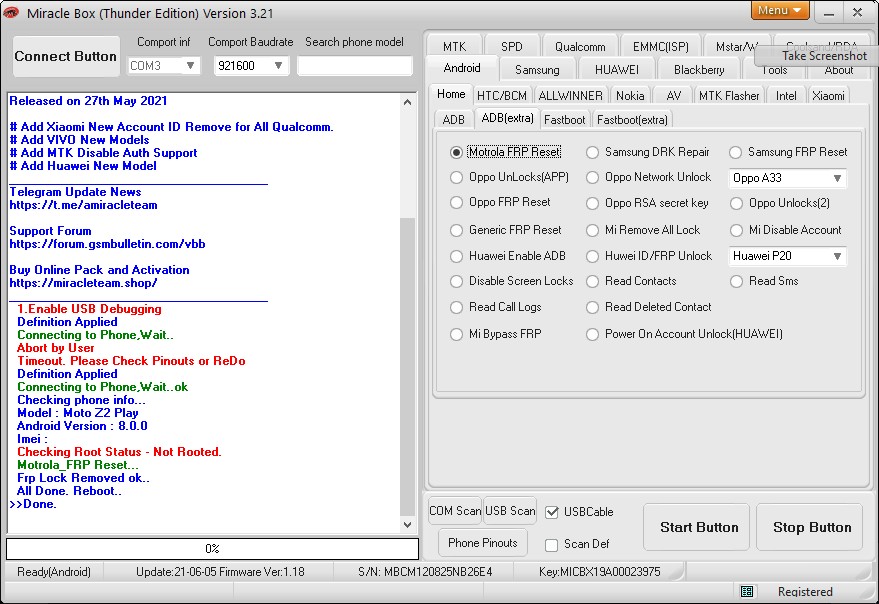The width and height of the screenshot is (879, 604).
Task: Switch to the ADB tab
Action: (454, 119)
